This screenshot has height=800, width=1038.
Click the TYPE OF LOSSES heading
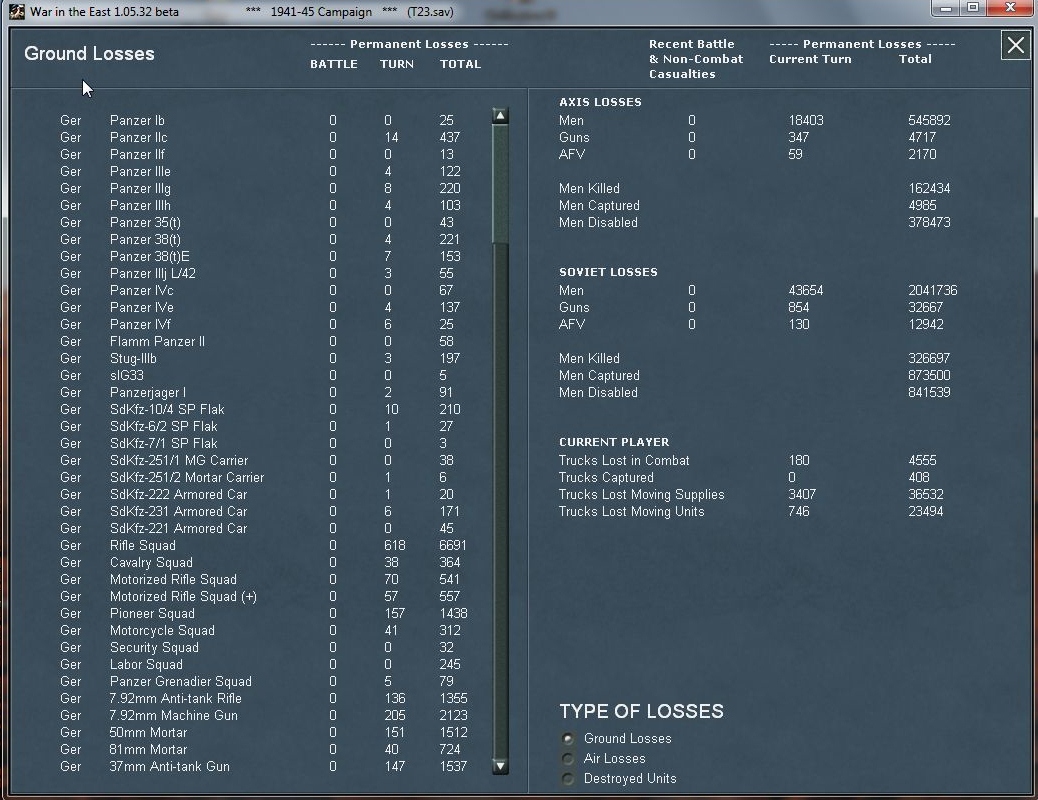point(641,711)
